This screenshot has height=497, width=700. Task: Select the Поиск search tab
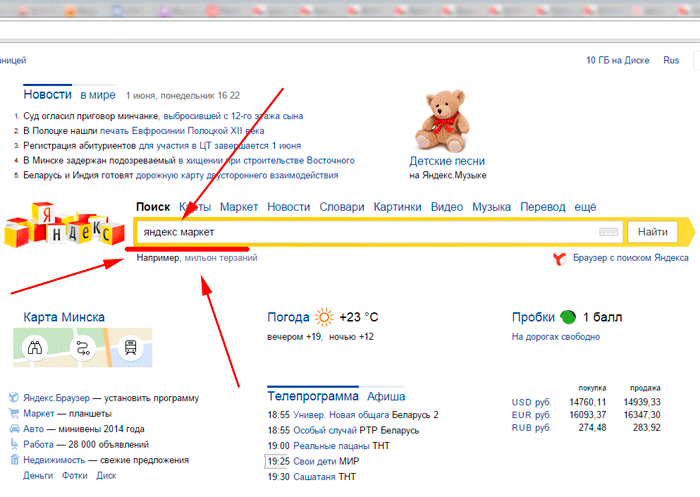pyautogui.click(x=153, y=207)
